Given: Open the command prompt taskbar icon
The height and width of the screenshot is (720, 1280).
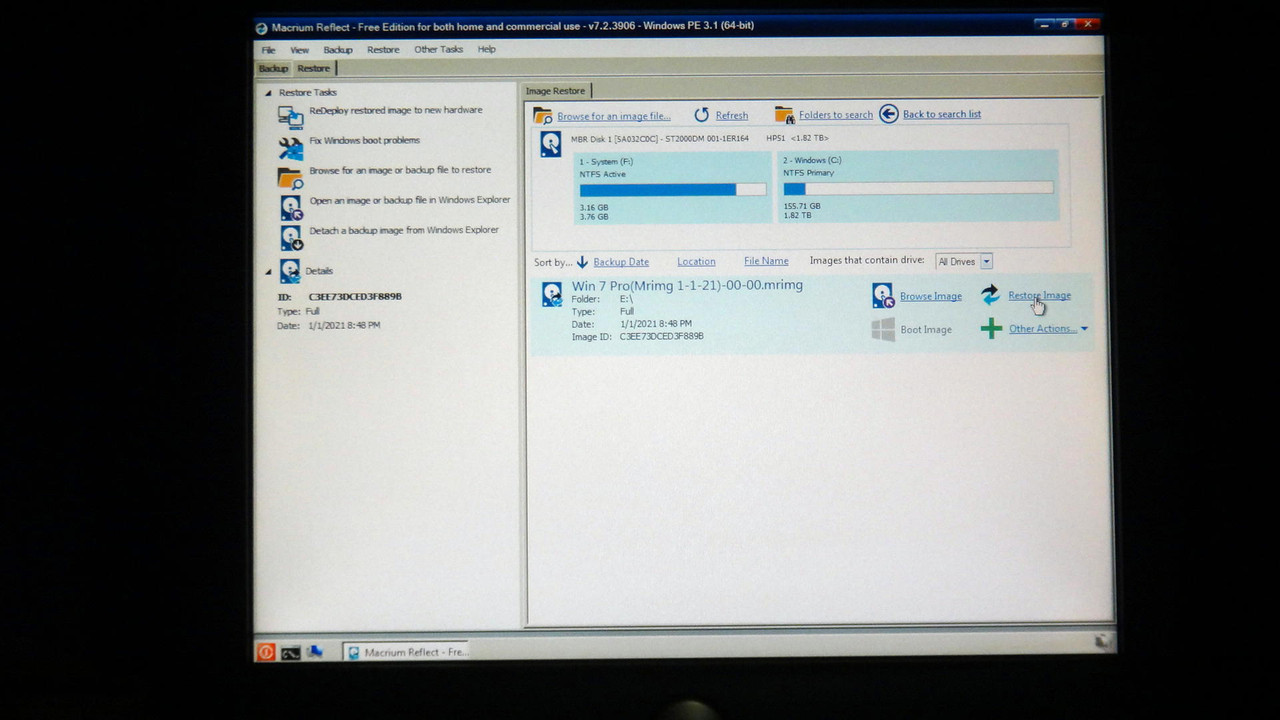Looking at the screenshot, I should point(290,653).
